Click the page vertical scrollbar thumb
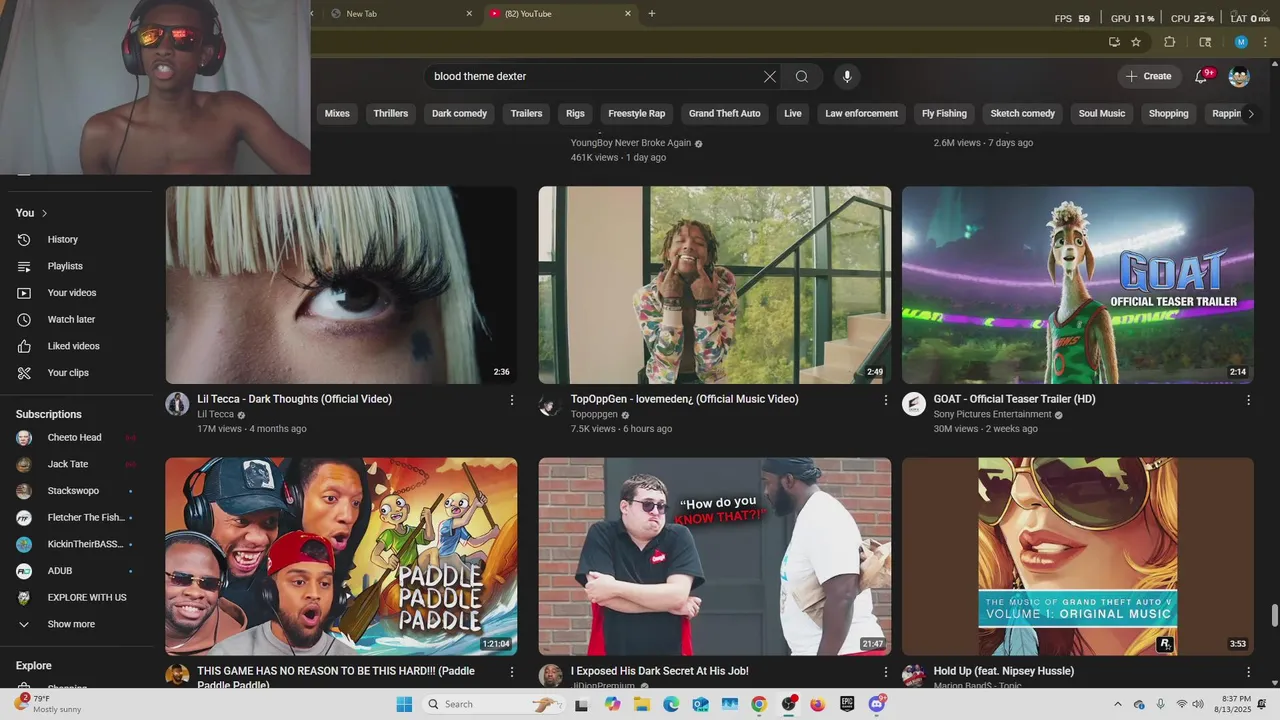Image resolution: width=1280 pixels, height=720 pixels. click(x=1274, y=615)
